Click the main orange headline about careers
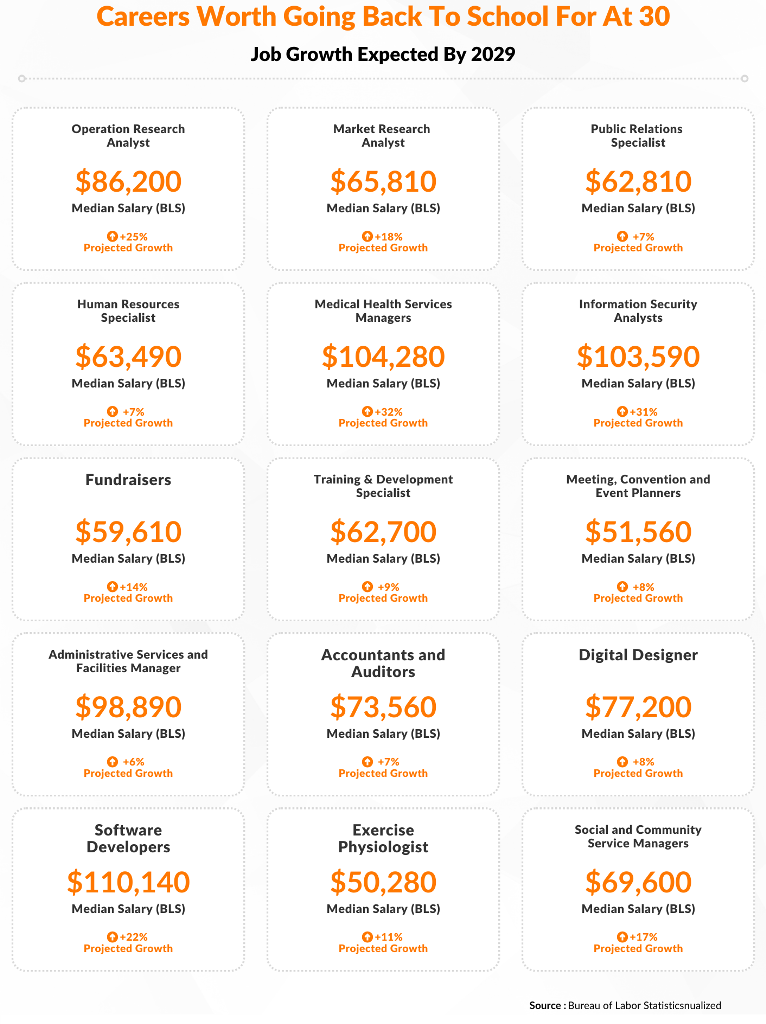The width and height of the screenshot is (766, 1024). pos(383,16)
